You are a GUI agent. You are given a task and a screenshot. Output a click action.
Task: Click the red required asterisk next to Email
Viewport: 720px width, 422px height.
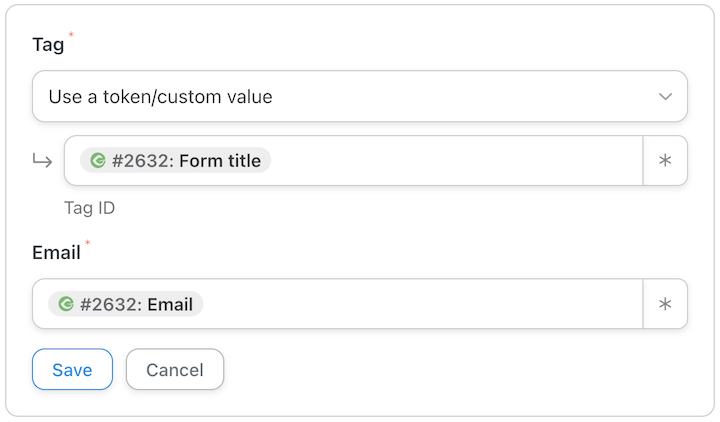[x=87, y=242]
